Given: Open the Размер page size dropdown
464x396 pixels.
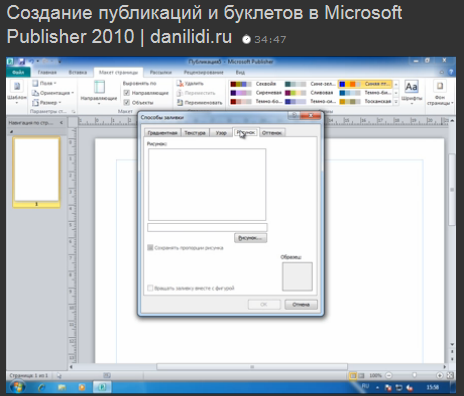Looking at the screenshot, I should 47,103.
